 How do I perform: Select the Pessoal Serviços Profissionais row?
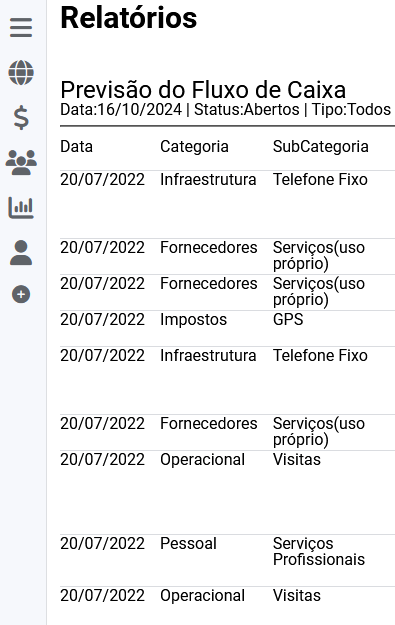228,560
